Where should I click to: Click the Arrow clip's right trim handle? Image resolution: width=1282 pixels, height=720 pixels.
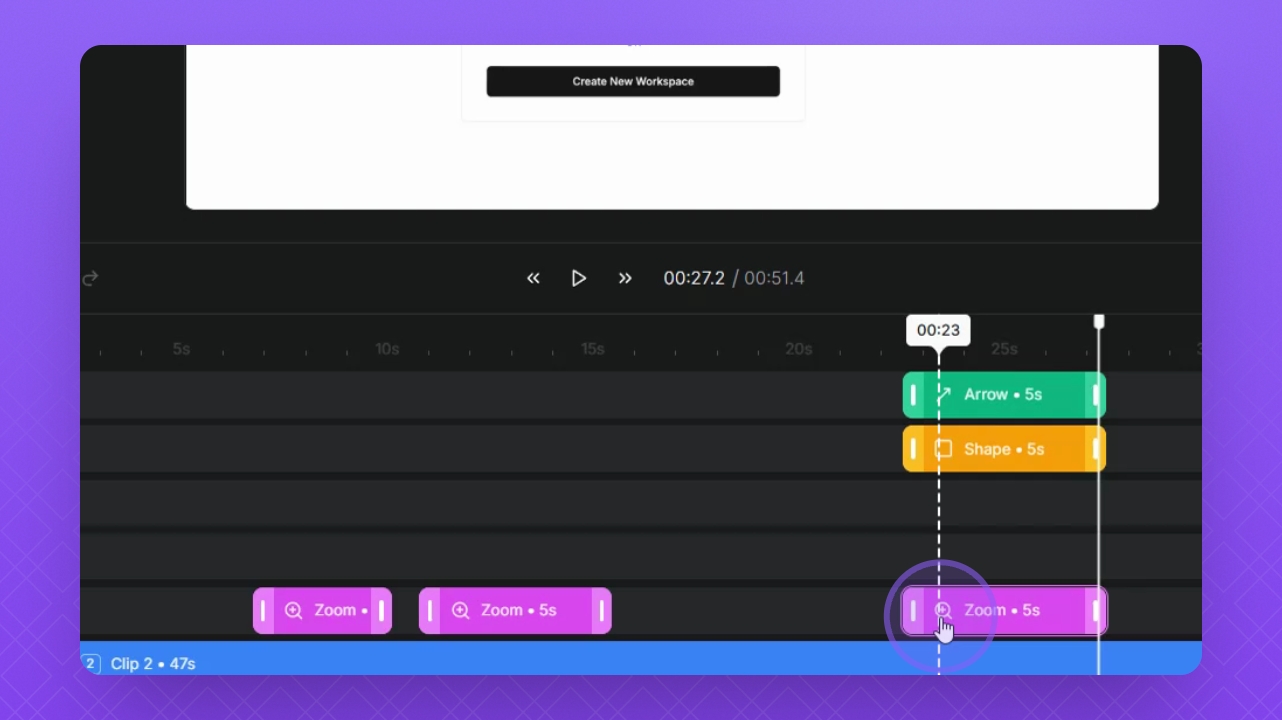[1096, 395]
